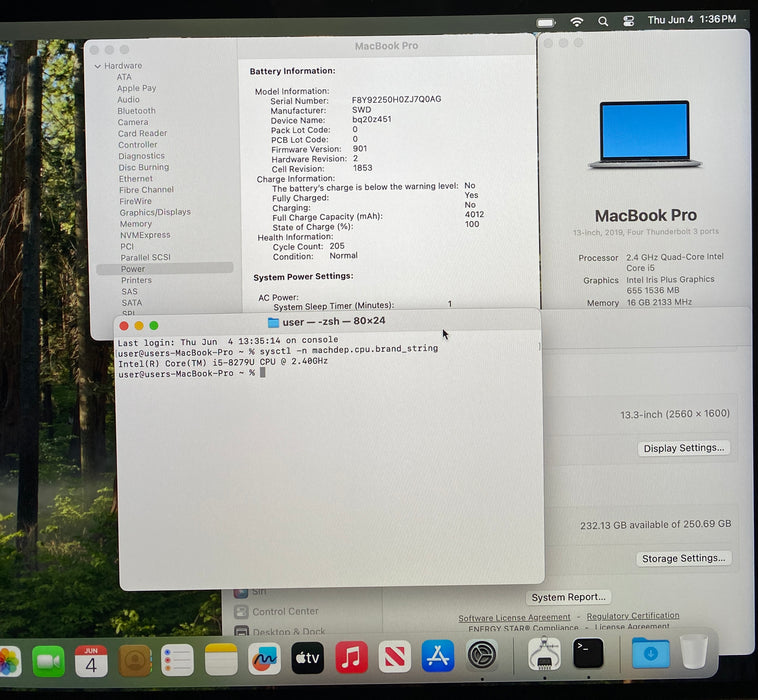758x700 pixels.
Task: Open Software License Agreement link
Action: pyautogui.click(x=514, y=617)
